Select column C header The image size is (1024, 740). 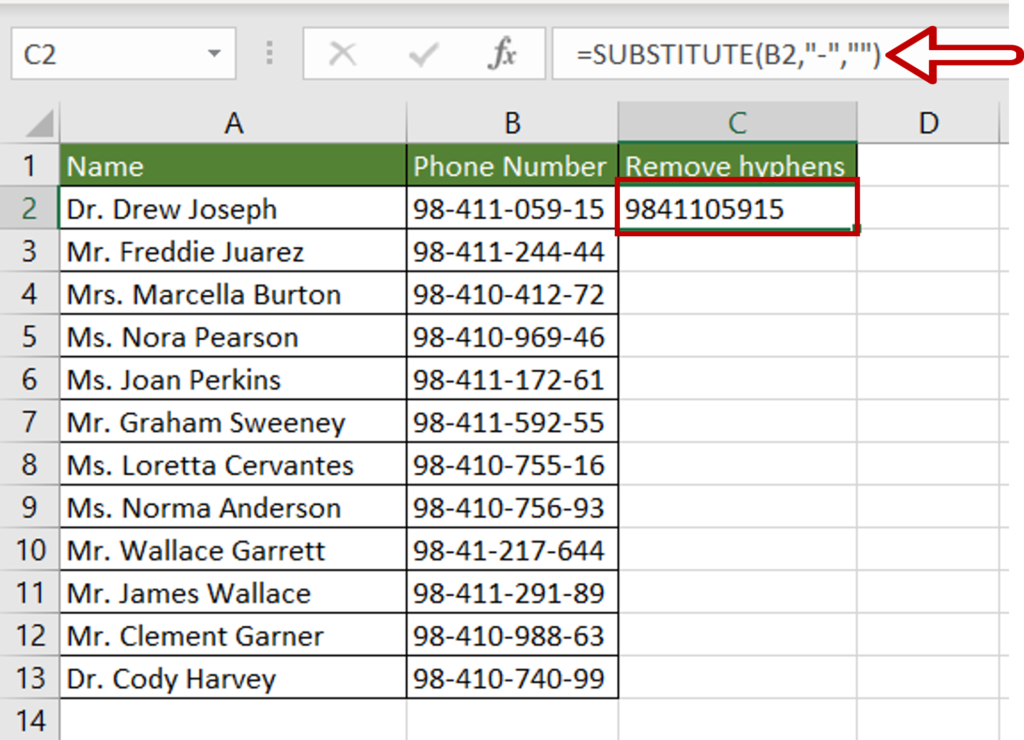(737, 123)
